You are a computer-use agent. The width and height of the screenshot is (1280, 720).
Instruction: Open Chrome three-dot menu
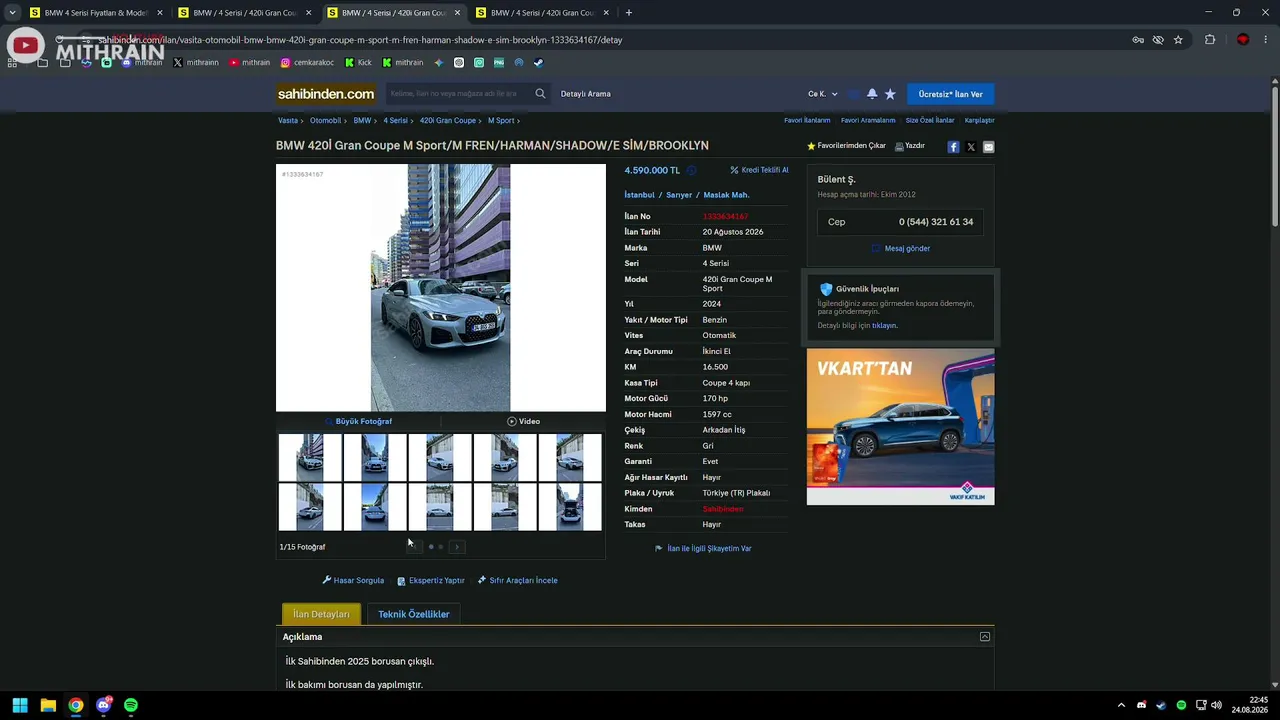pos(1266,40)
